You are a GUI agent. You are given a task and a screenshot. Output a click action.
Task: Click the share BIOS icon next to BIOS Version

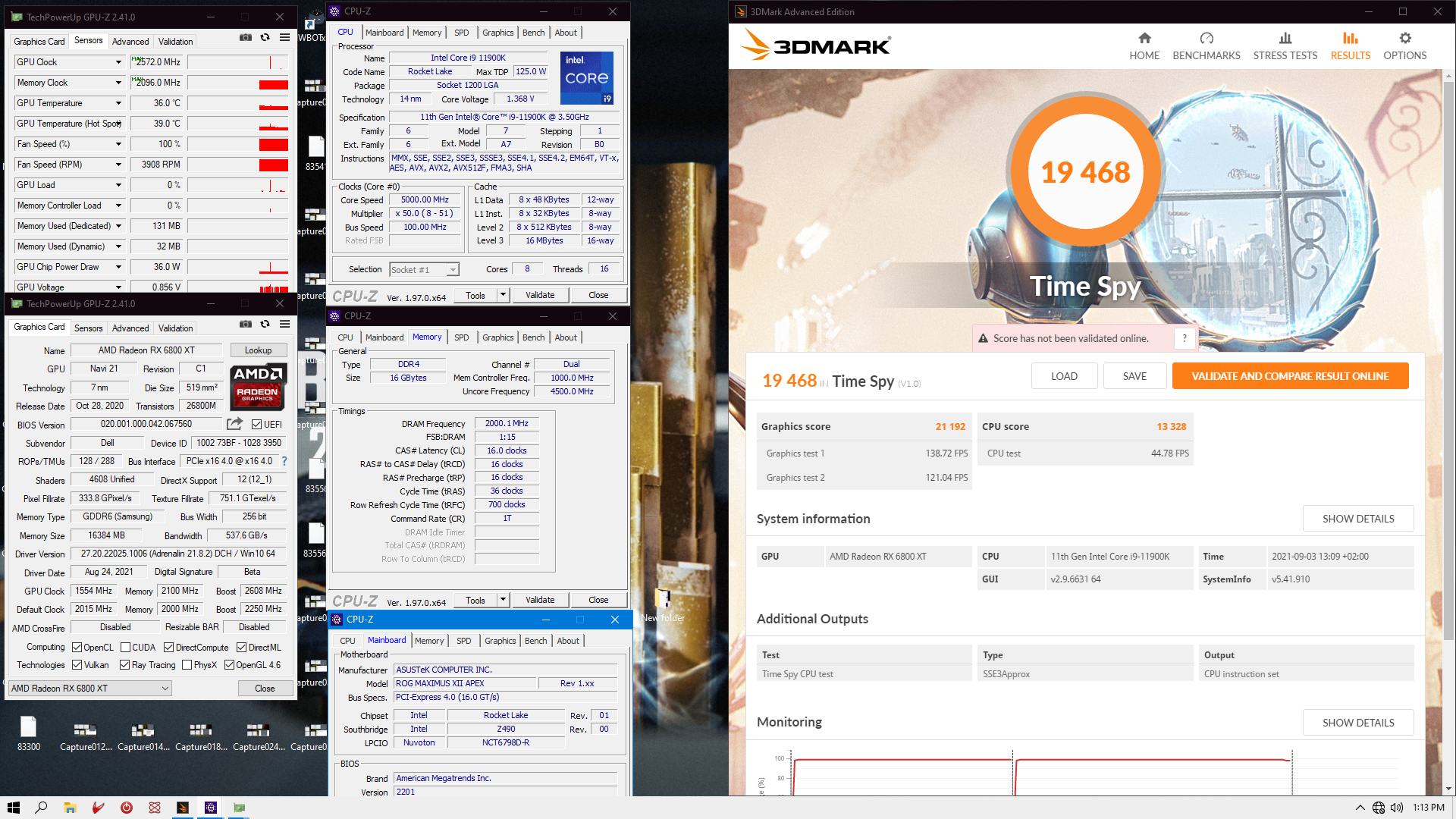(x=235, y=424)
